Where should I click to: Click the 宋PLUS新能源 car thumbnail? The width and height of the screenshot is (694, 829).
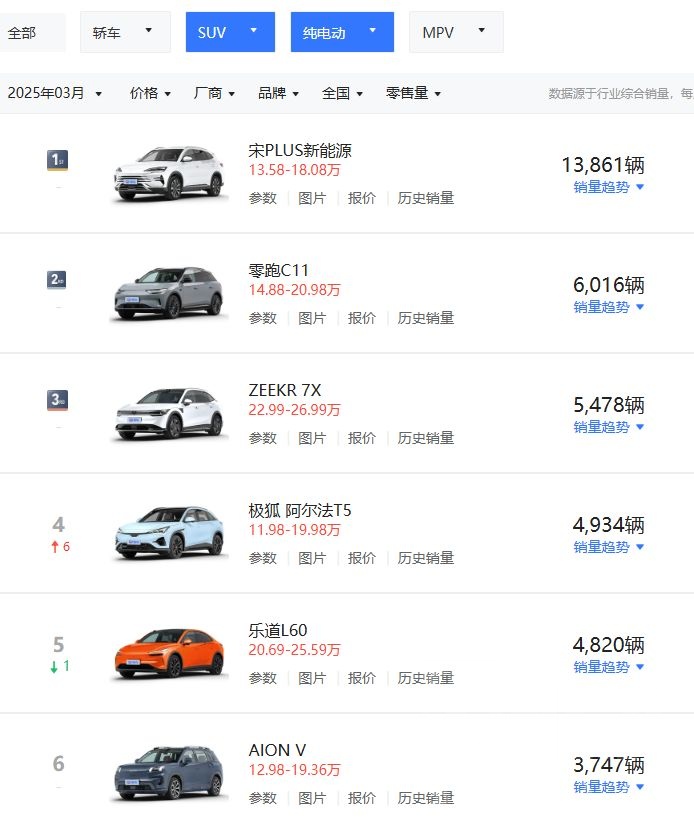point(168,173)
